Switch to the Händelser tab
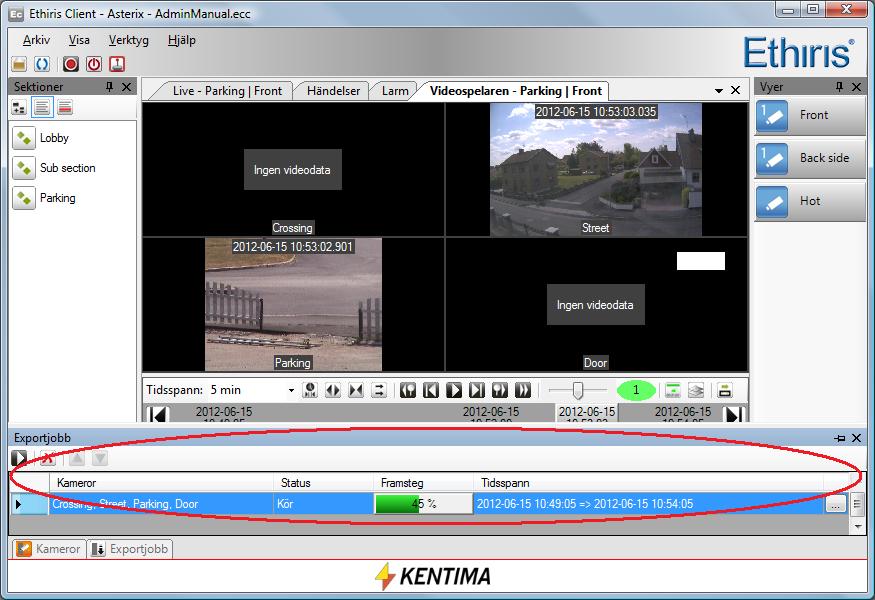The image size is (875, 600). point(333,91)
